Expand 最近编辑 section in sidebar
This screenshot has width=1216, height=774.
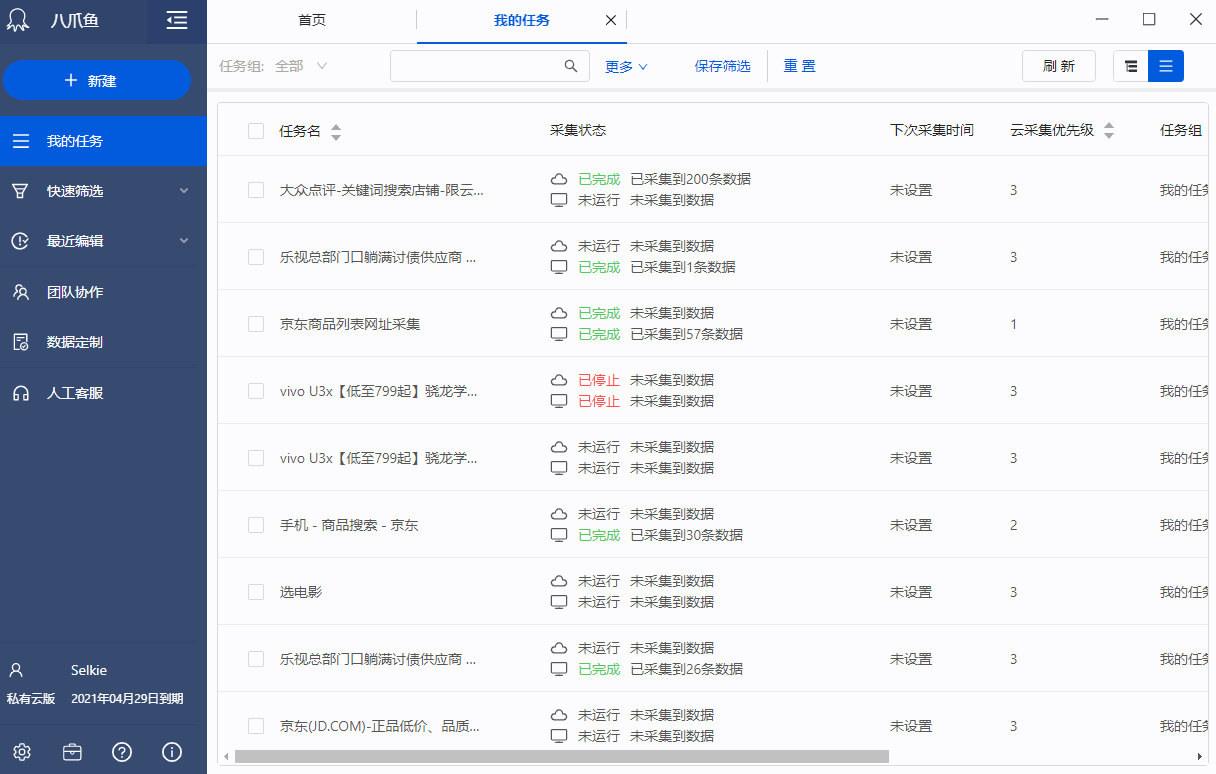184,240
